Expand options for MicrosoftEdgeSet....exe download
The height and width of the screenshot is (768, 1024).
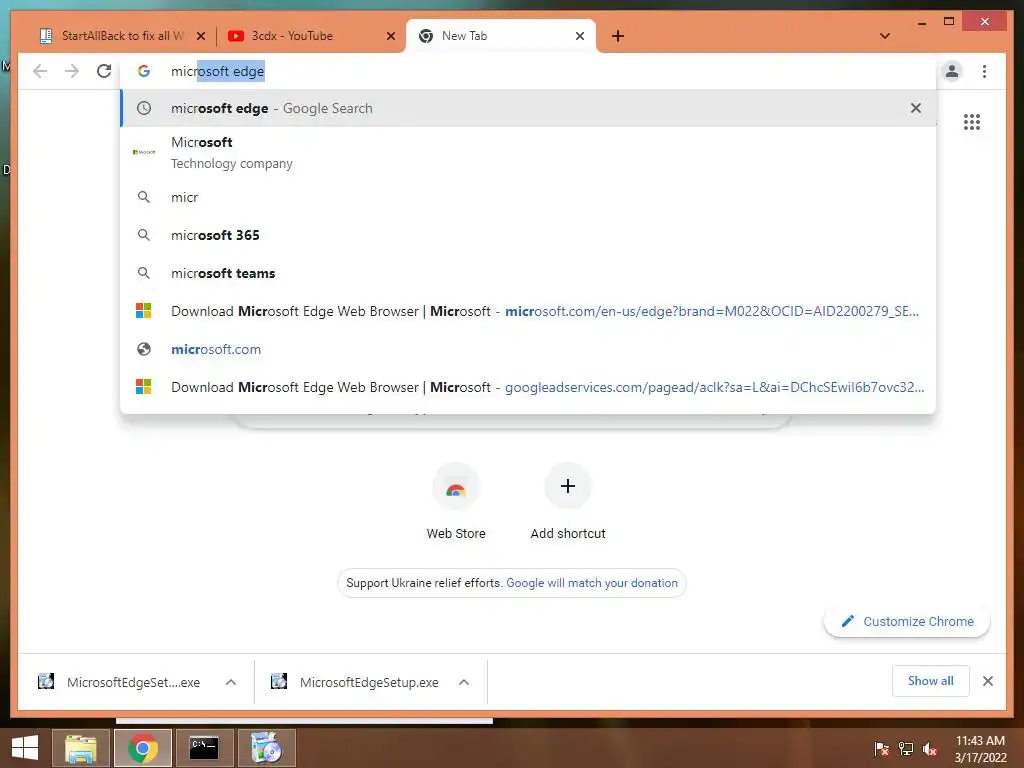[x=231, y=682]
